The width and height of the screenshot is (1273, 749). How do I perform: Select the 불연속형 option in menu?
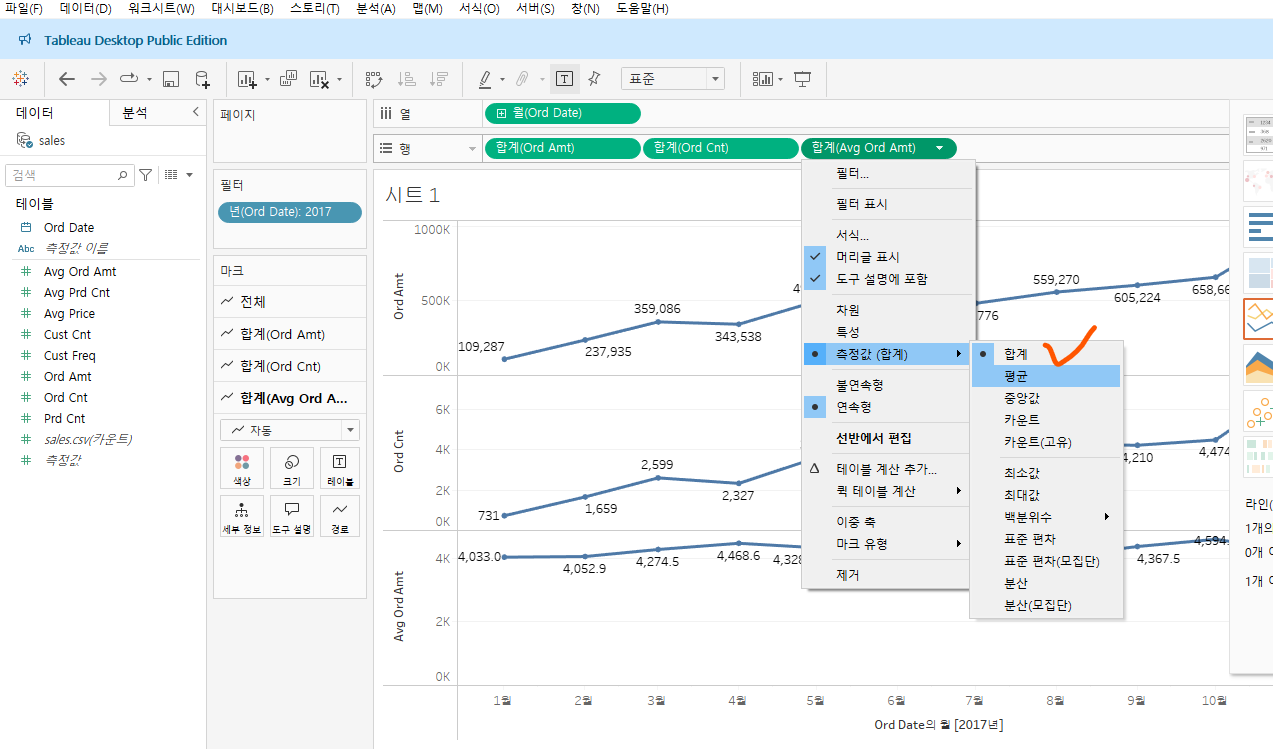pyautogui.click(x=888, y=385)
